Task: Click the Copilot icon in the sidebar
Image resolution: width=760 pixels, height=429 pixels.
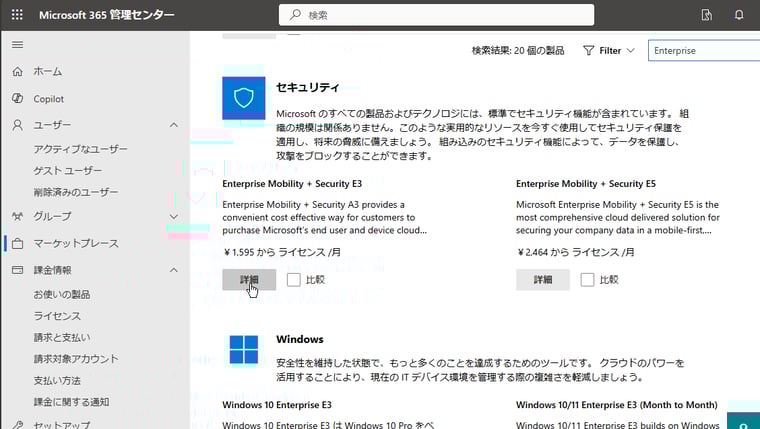Action: 17,98
